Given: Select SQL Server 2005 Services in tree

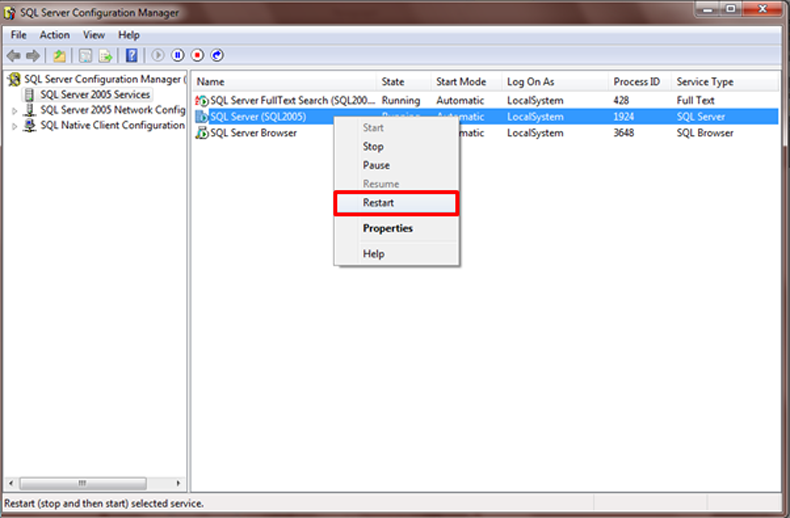Looking at the screenshot, I should click(94, 95).
